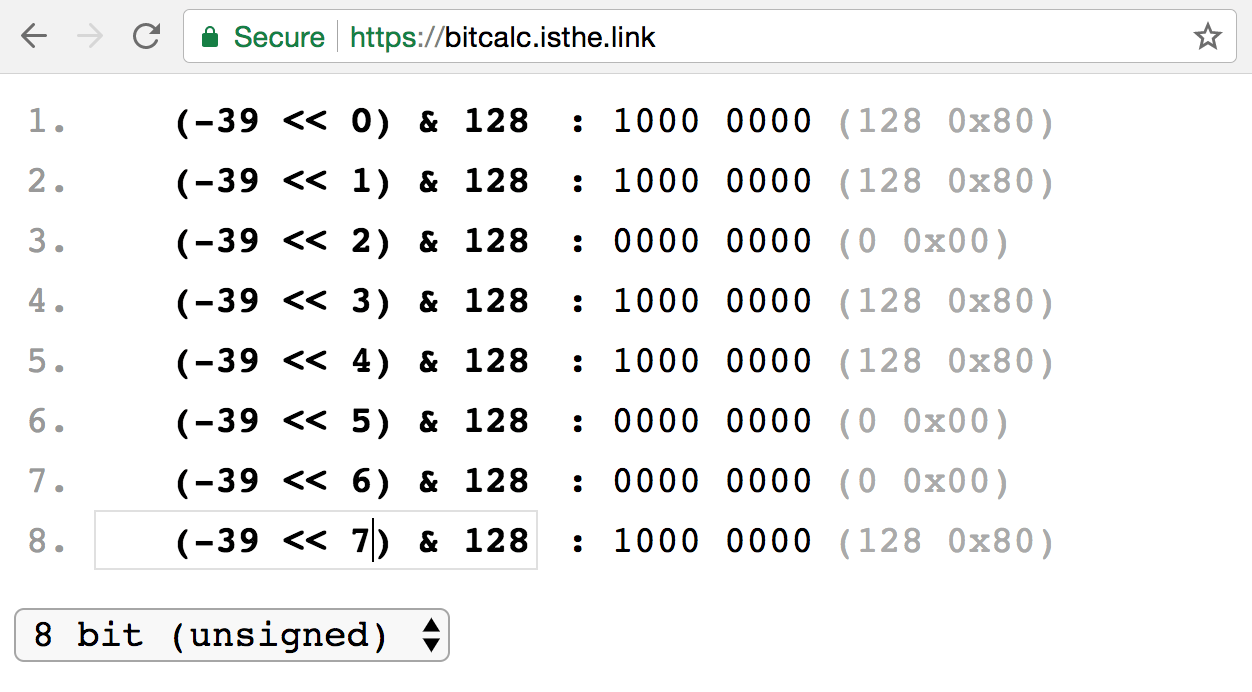Select the (-39 << 1) & 128 expression
Screen dimensions: 1252x692
pos(352,181)
